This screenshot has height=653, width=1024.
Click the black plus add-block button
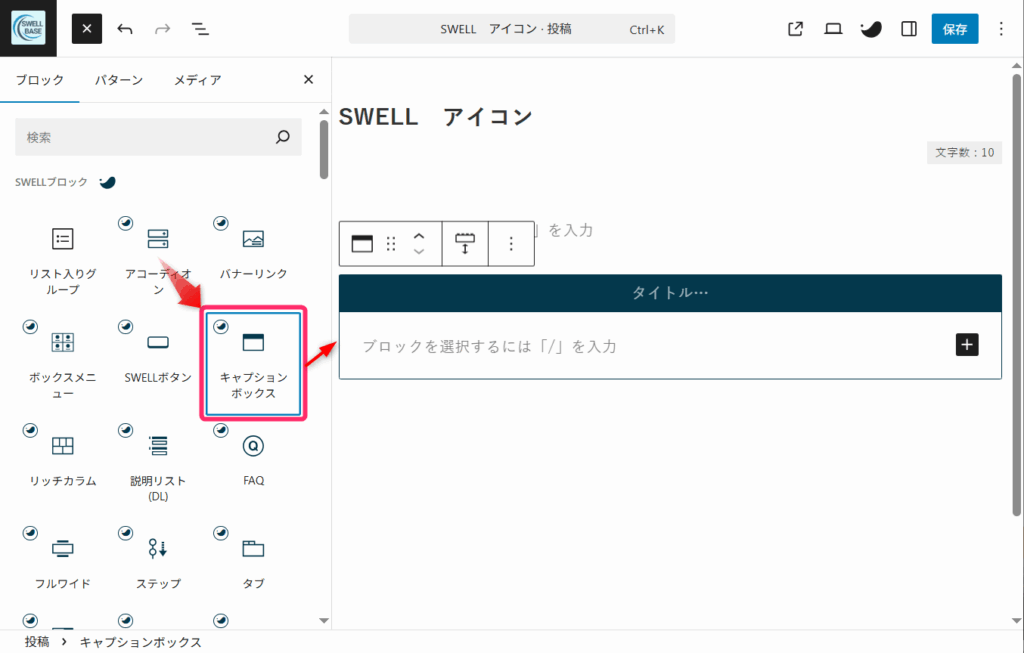pyautogui.click(x=967, y=345)
